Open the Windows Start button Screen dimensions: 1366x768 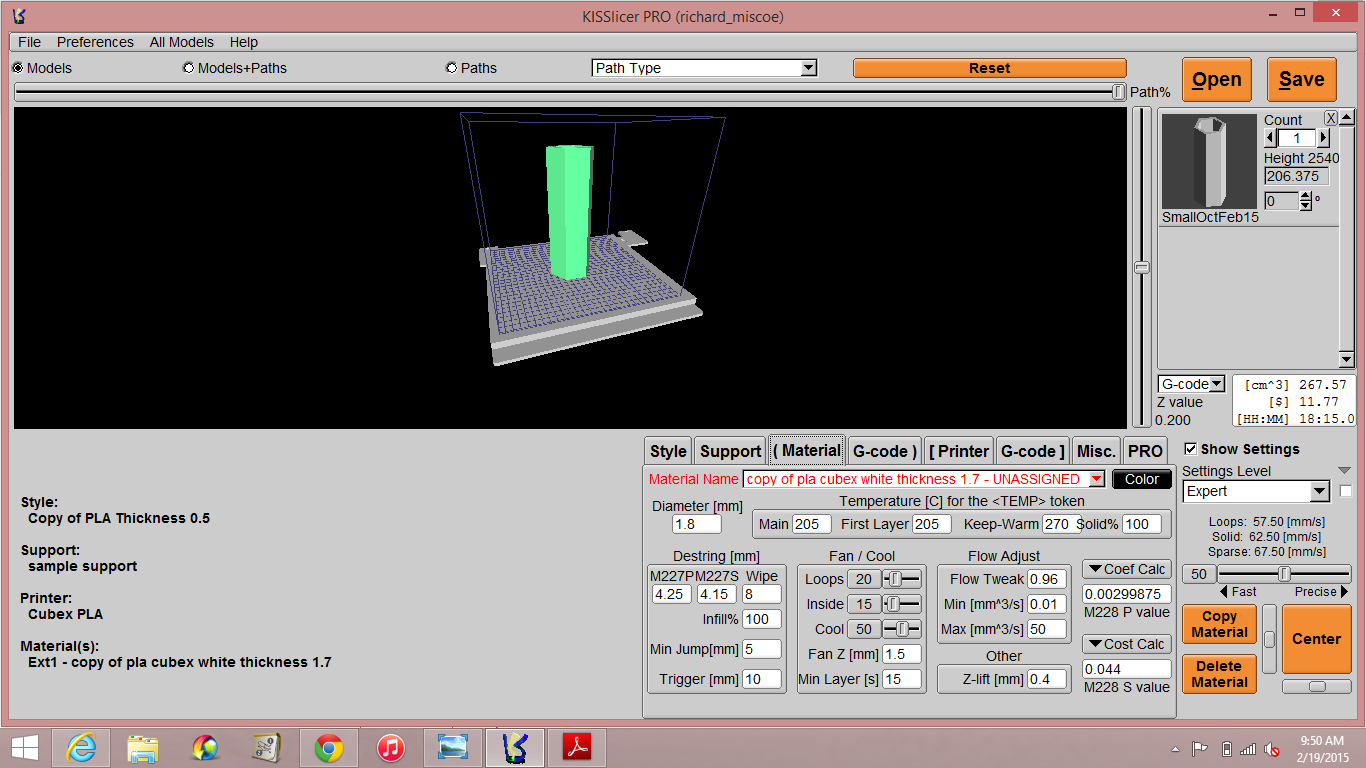click(25, 747)
